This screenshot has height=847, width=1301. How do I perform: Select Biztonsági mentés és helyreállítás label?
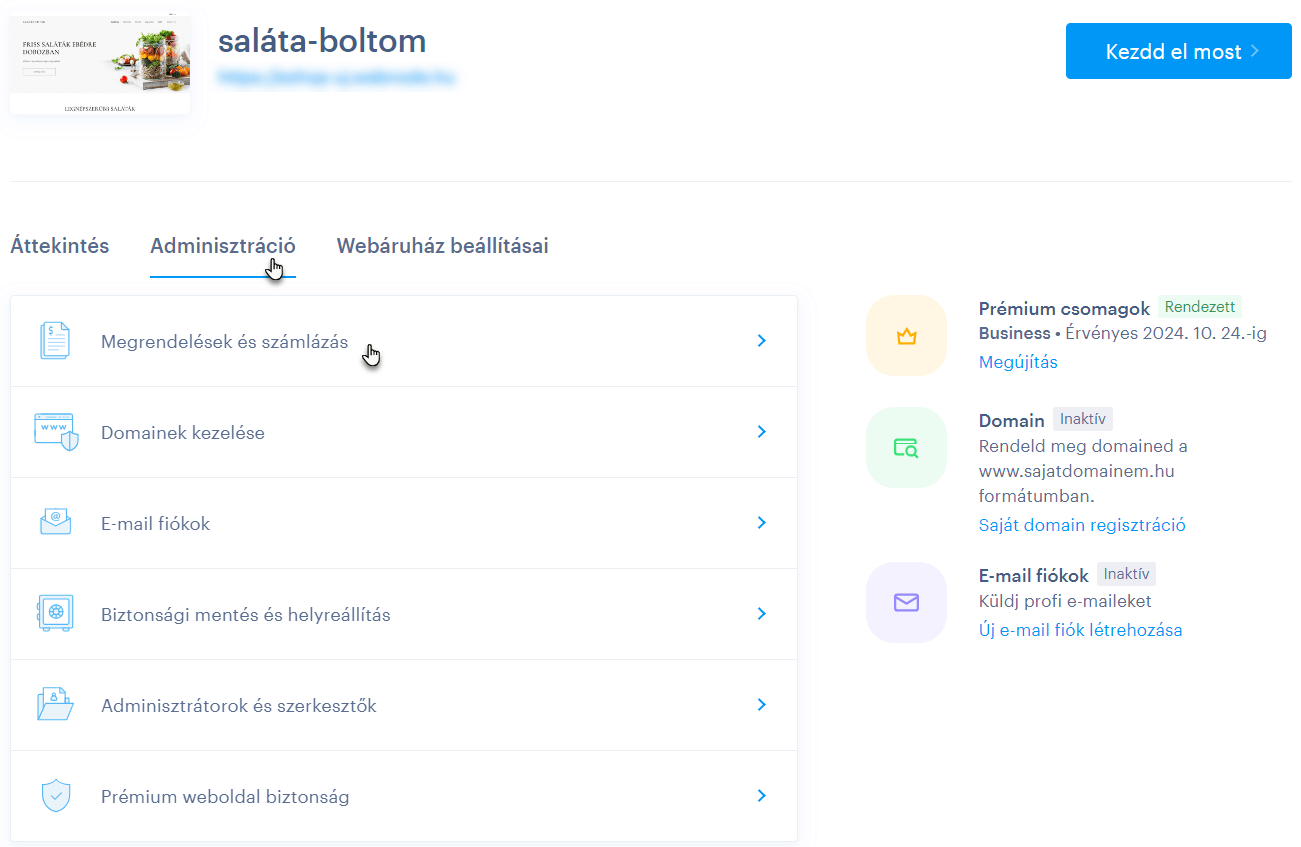coord(246,615)
